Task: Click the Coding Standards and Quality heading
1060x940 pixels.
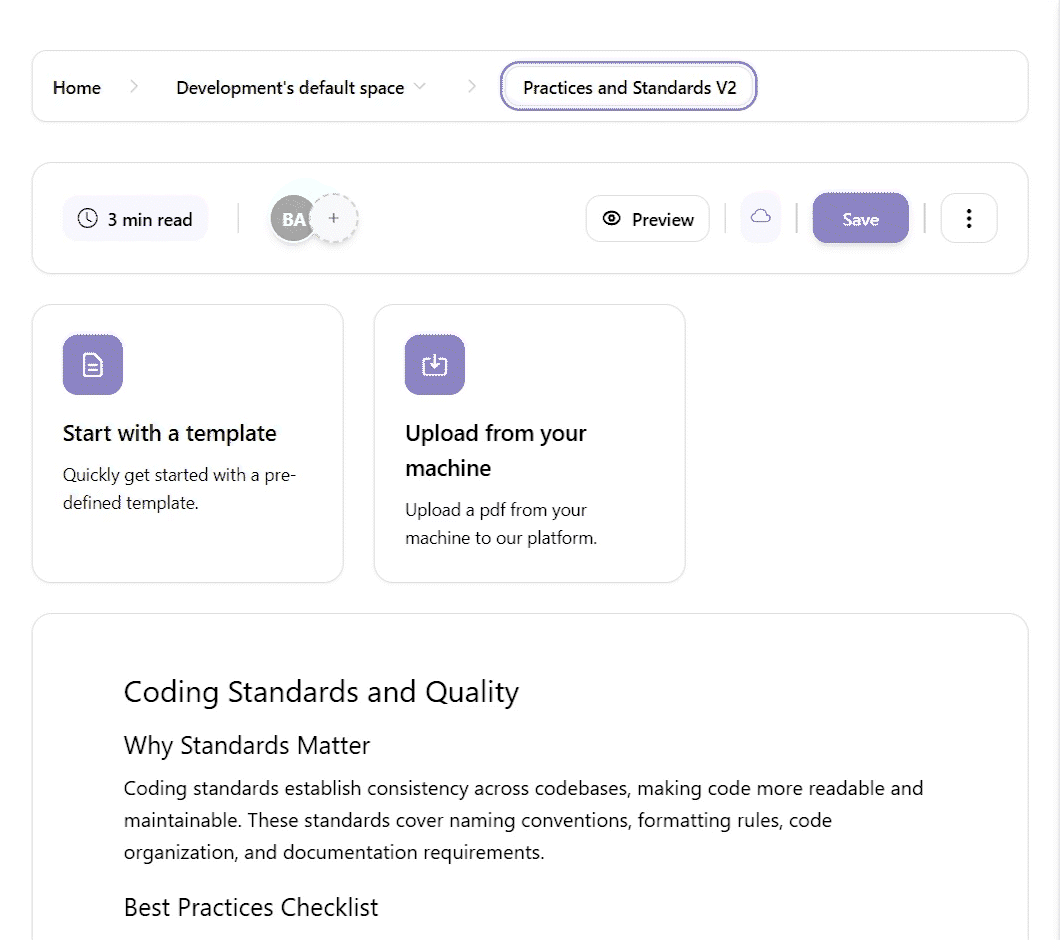Action: [x=321, y=692]
